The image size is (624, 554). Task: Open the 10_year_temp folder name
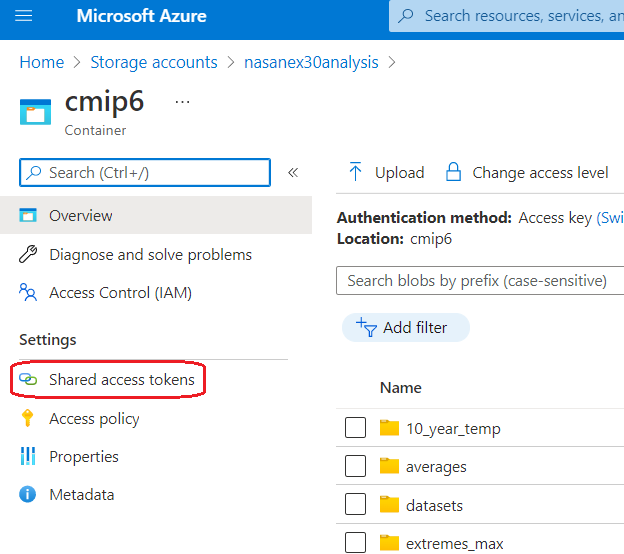453,429
